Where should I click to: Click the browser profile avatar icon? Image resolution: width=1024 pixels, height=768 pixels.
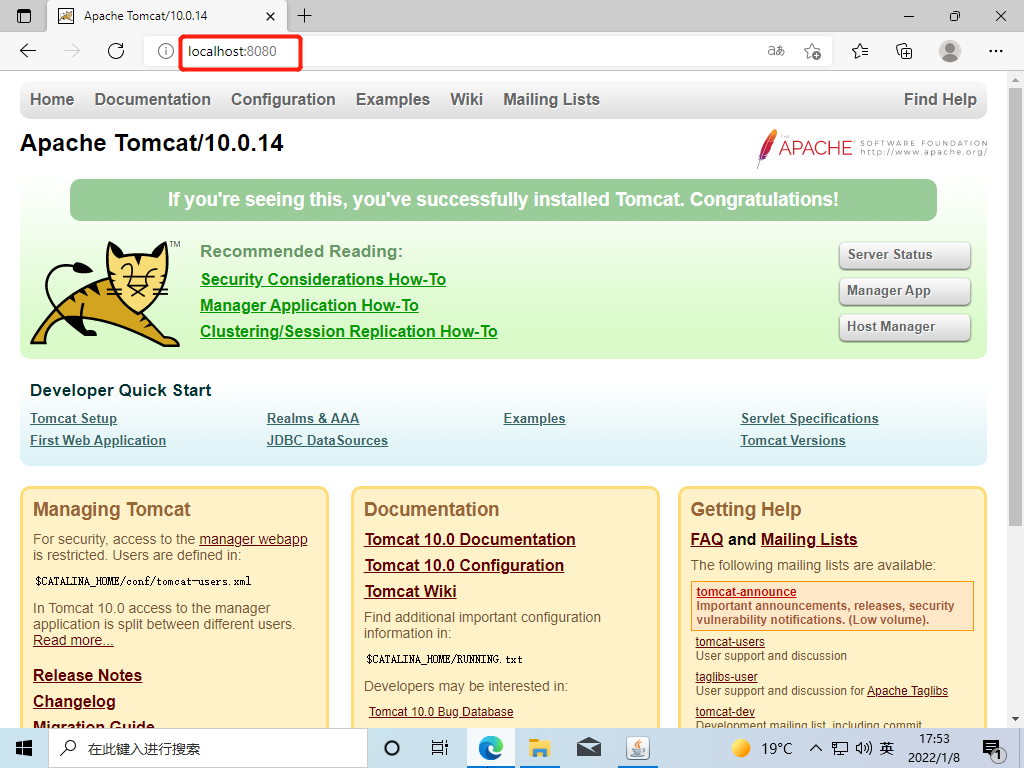click(x=949, y=51)
